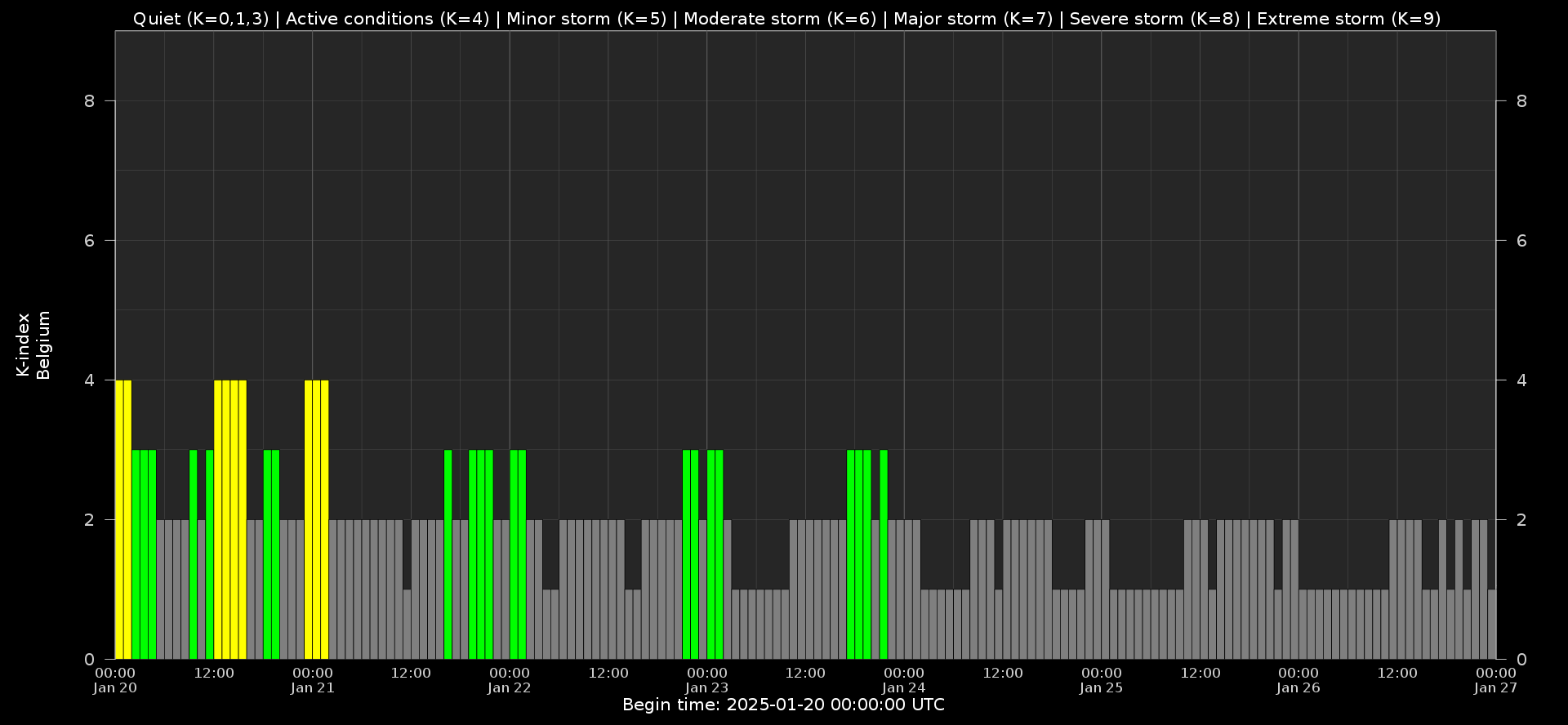1568x725 pixels.
Task: Click the 'Jan 23' date label on x-axis
Action: pyautogui.click(x=707, y=688)
